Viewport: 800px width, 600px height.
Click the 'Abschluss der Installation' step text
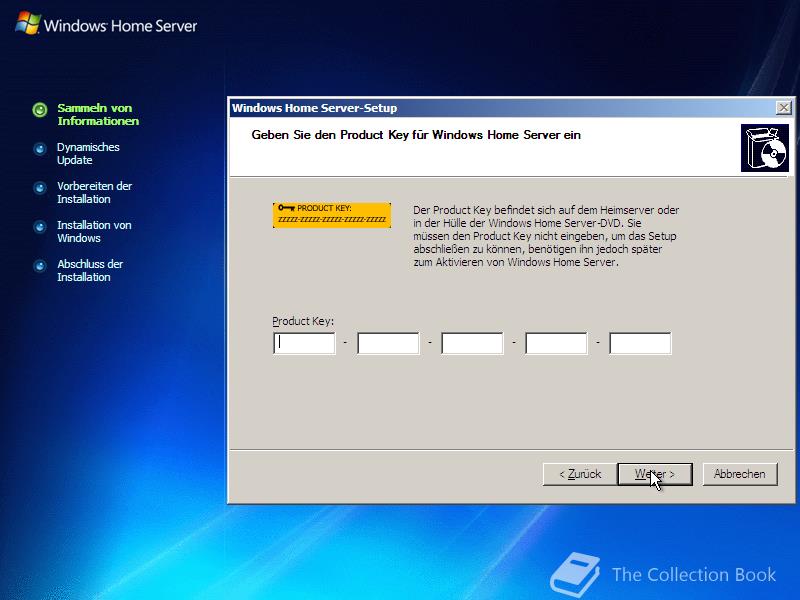pyautogui.click(x=90, y=270)
